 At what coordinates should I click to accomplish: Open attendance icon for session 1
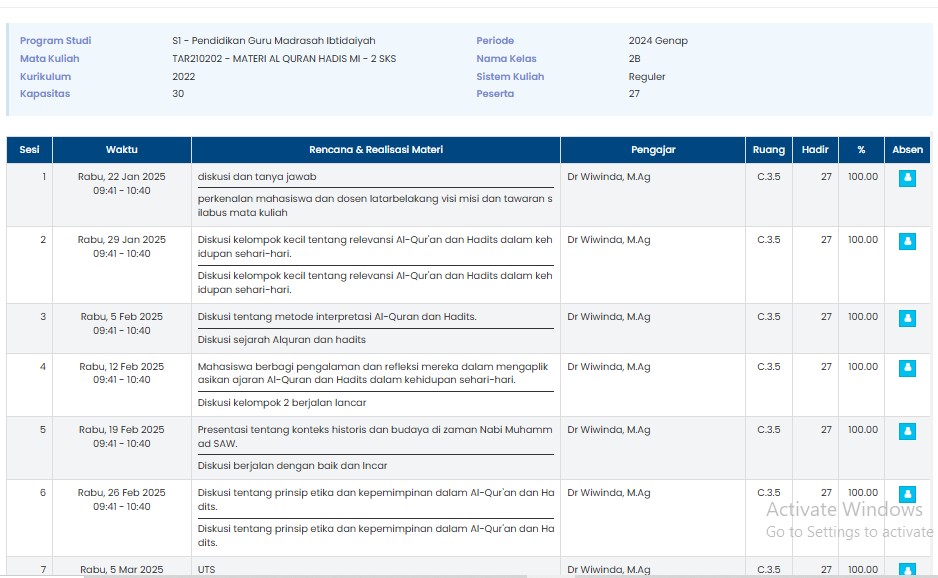point(907,178)
